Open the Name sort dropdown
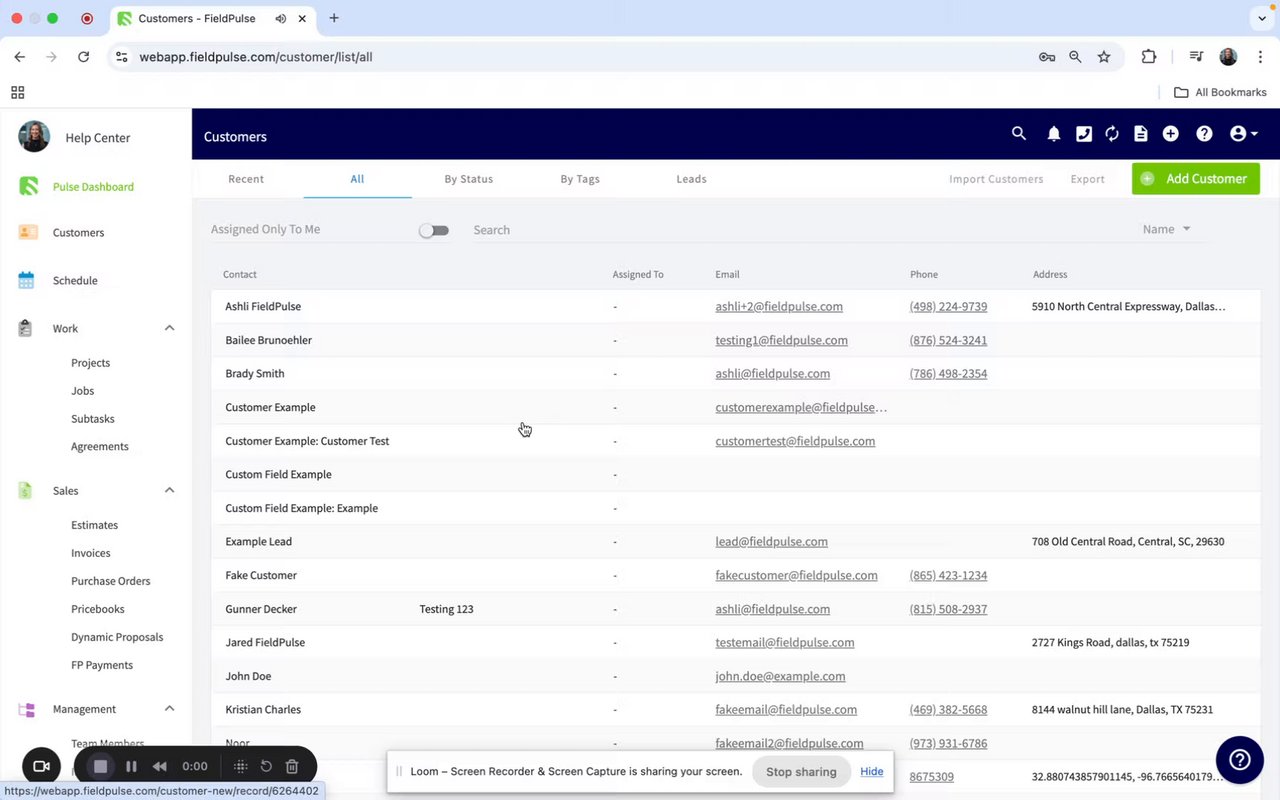Image resolution: width=1280 pixels, height=800 pixels. pyautogui.click(x=1167, y=229)
